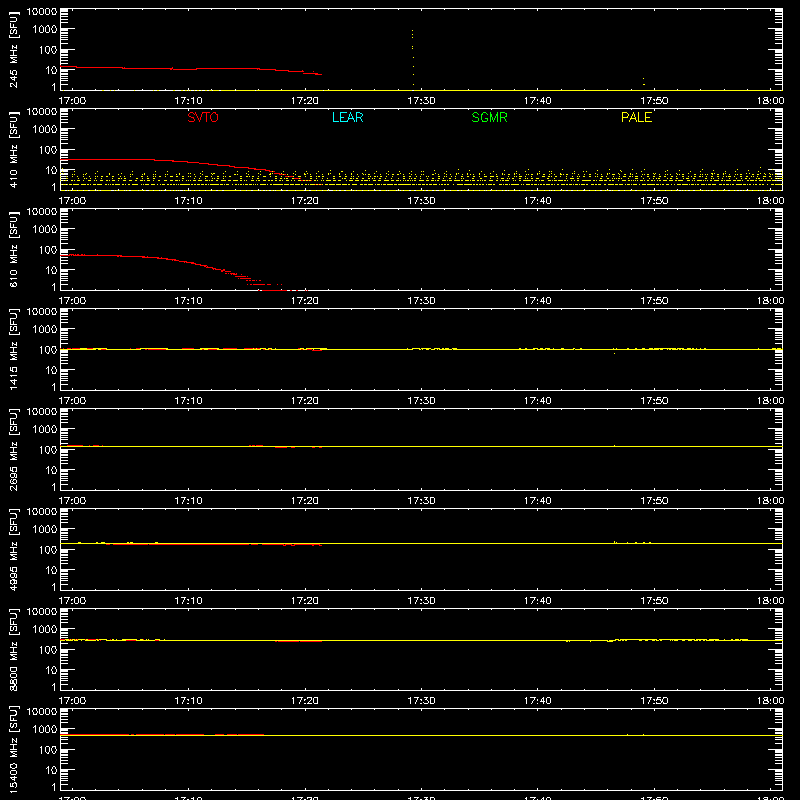Select the 4995 MHz [SFU] axis title
The height and width of the screenshot is (800, 800).
[x=13, y=549]
